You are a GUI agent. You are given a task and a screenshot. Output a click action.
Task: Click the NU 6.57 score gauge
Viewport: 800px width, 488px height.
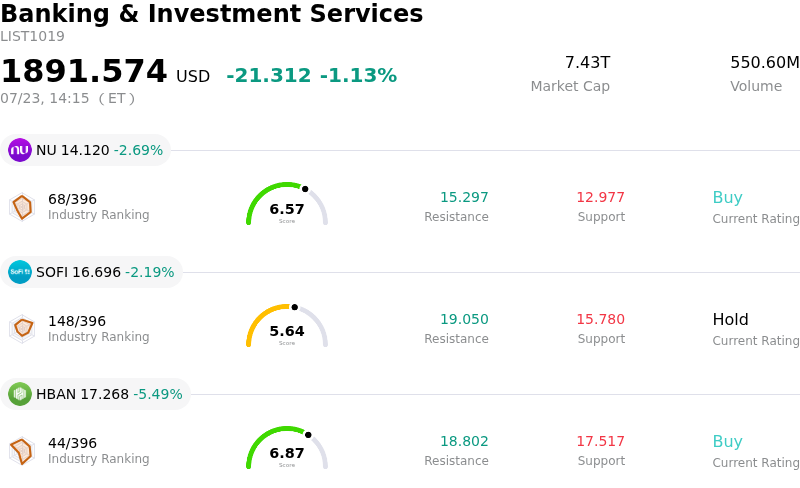click(287, 204)
